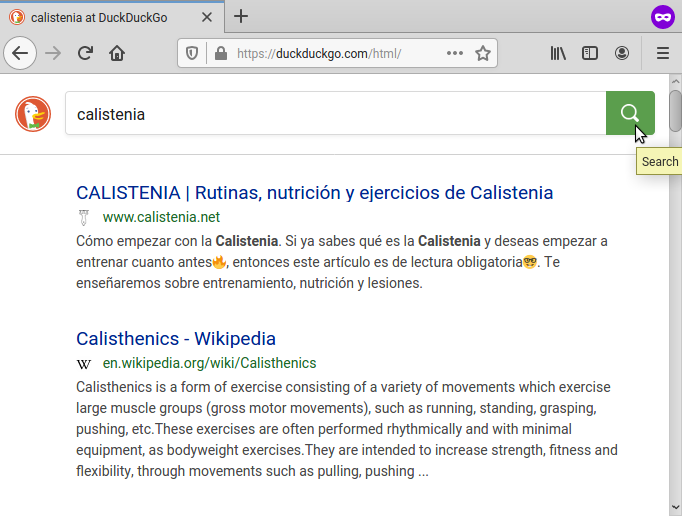The image size is (682, 516).
Task: View site security padlock information
Action: (x=220, y=54)
